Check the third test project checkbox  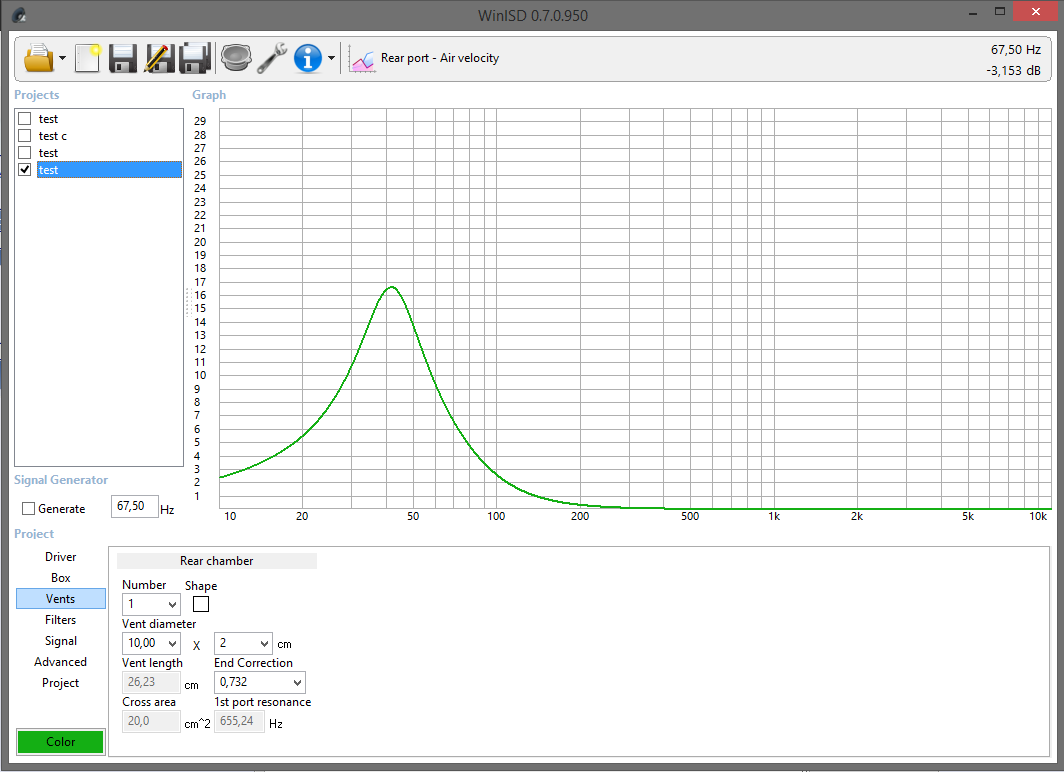click(x=25, y=153)
